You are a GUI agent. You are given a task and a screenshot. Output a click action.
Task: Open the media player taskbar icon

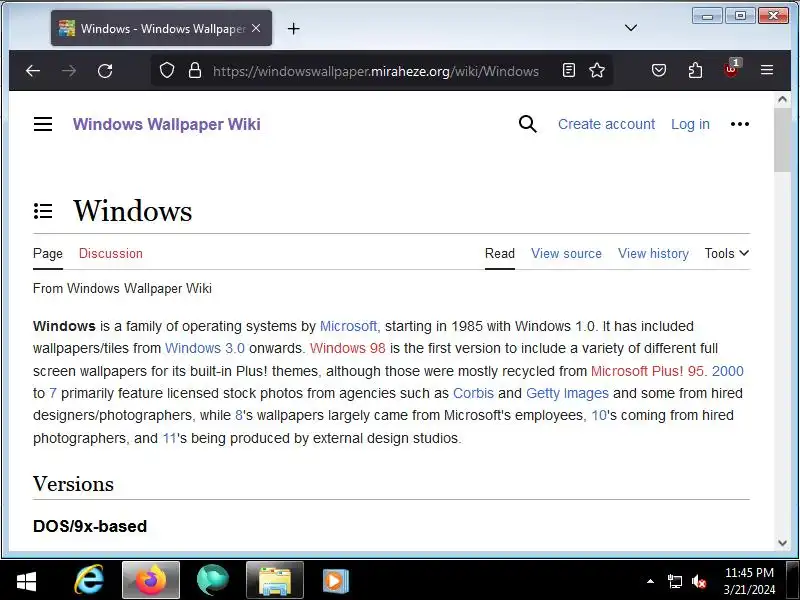[335, 581]
